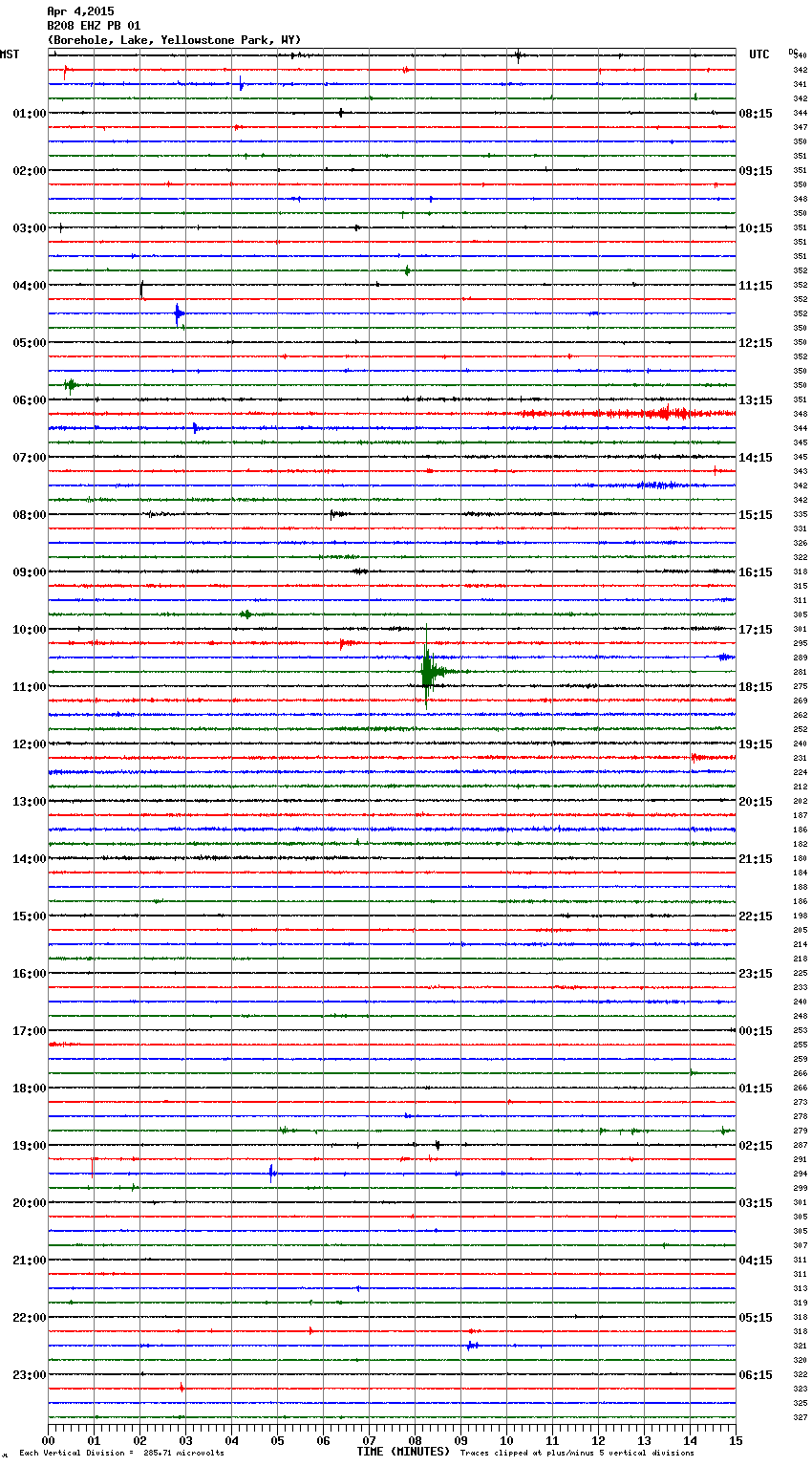Click the 'Traces clipped at plus/minus 5 vertical divisions' note
Screen dimensions: 812x1466
(577, 1453)
